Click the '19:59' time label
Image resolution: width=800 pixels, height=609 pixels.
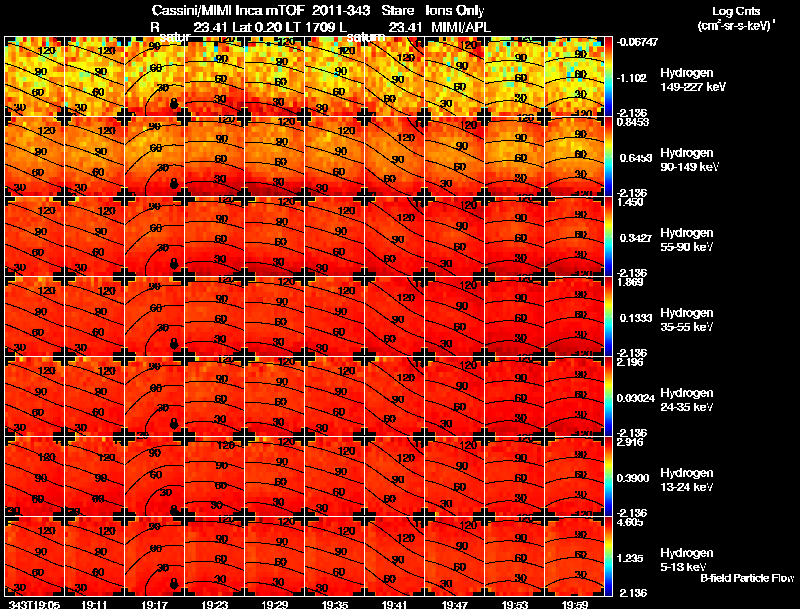click(575, 604)
